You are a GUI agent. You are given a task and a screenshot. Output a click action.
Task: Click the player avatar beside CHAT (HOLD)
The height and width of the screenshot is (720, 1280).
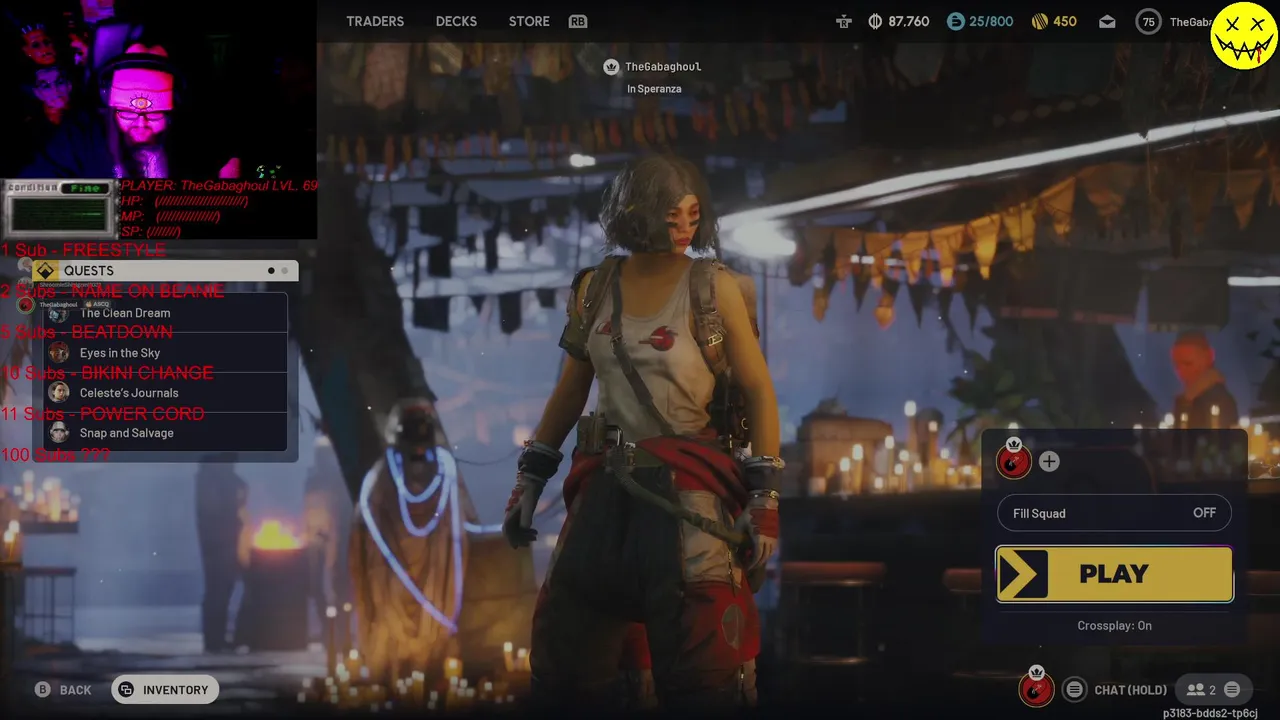(1036, 689)
